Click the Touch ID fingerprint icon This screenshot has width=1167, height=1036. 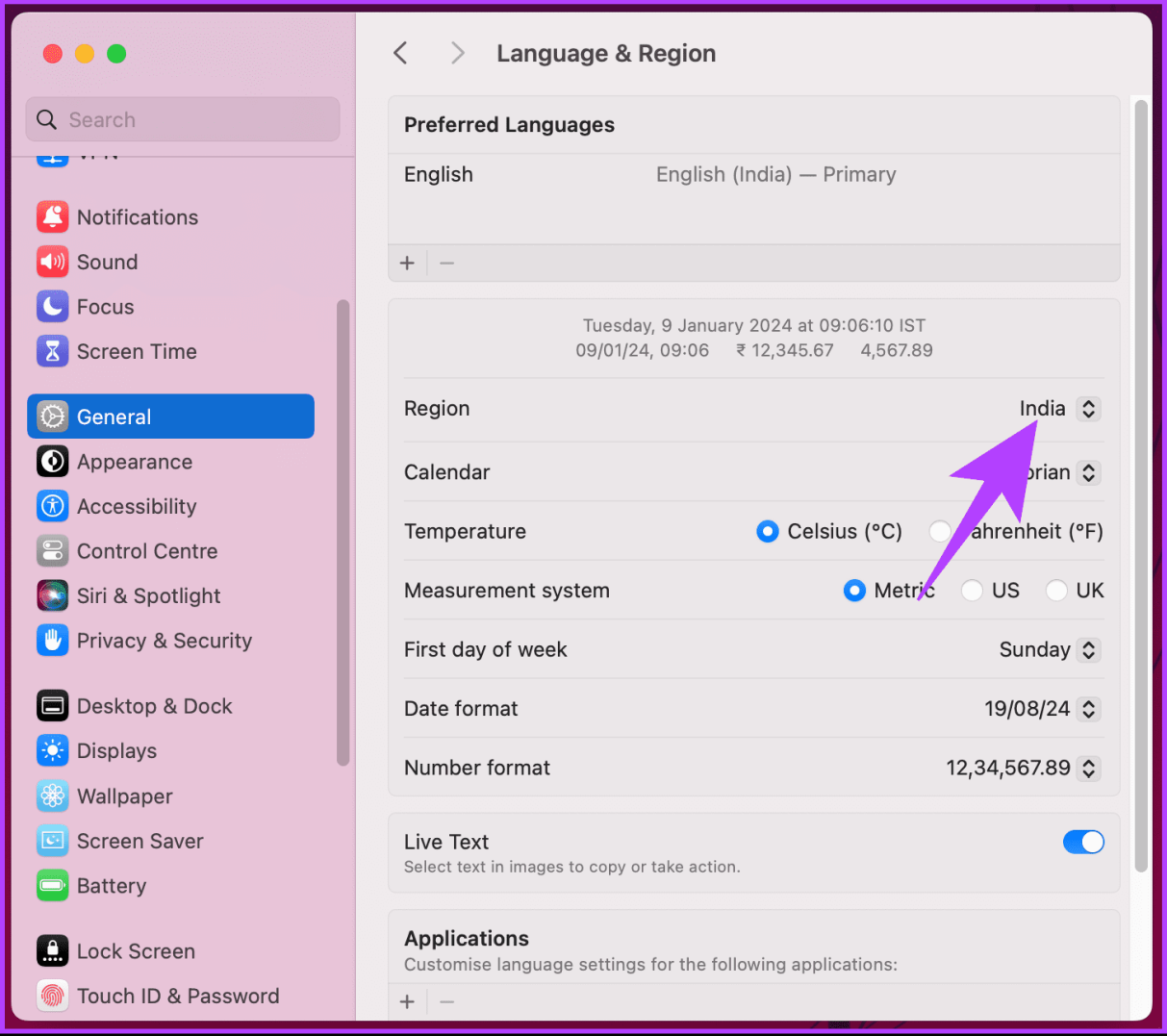(x=53, y=996)
